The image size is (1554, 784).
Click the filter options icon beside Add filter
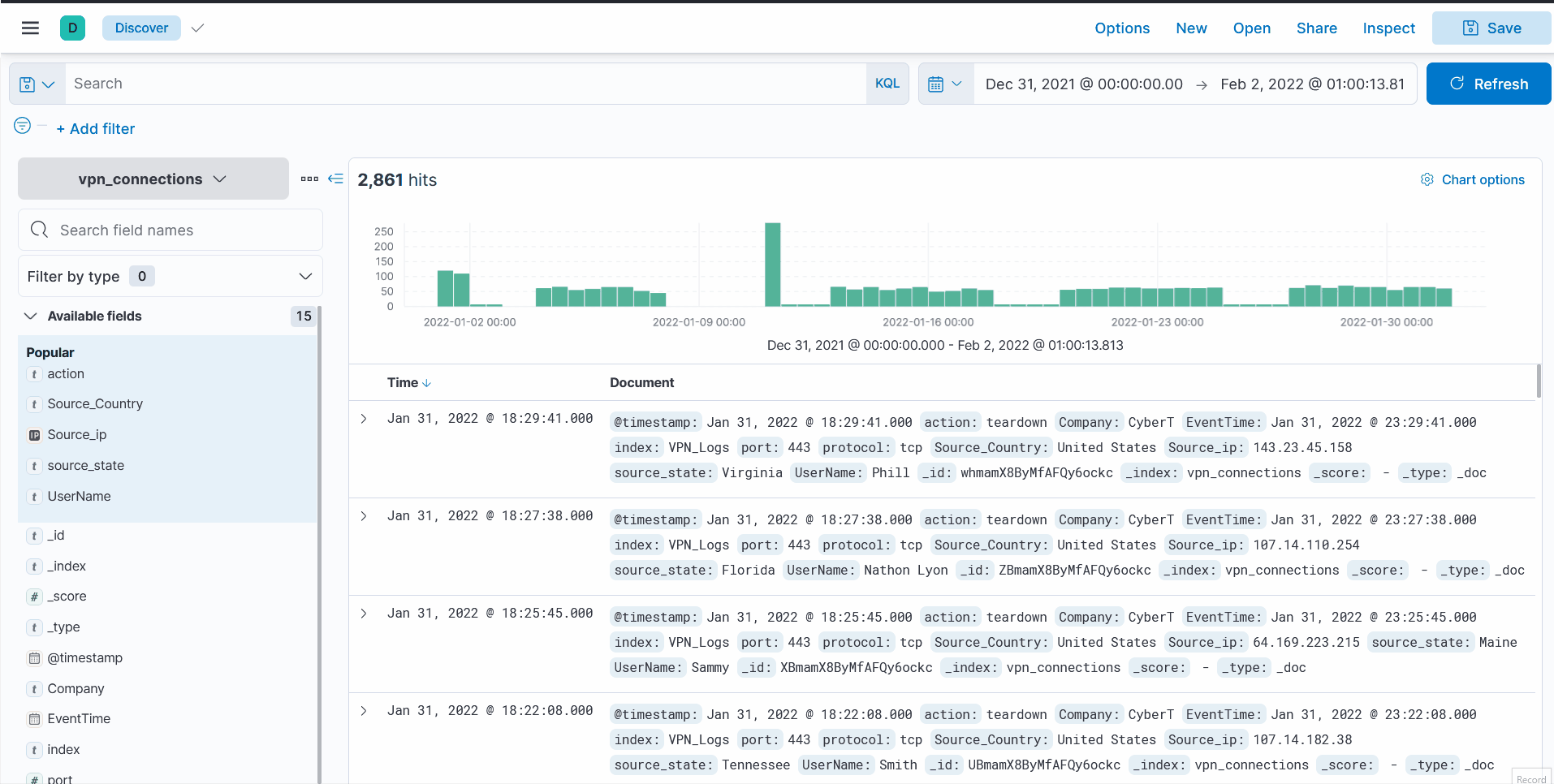[23, 126]
